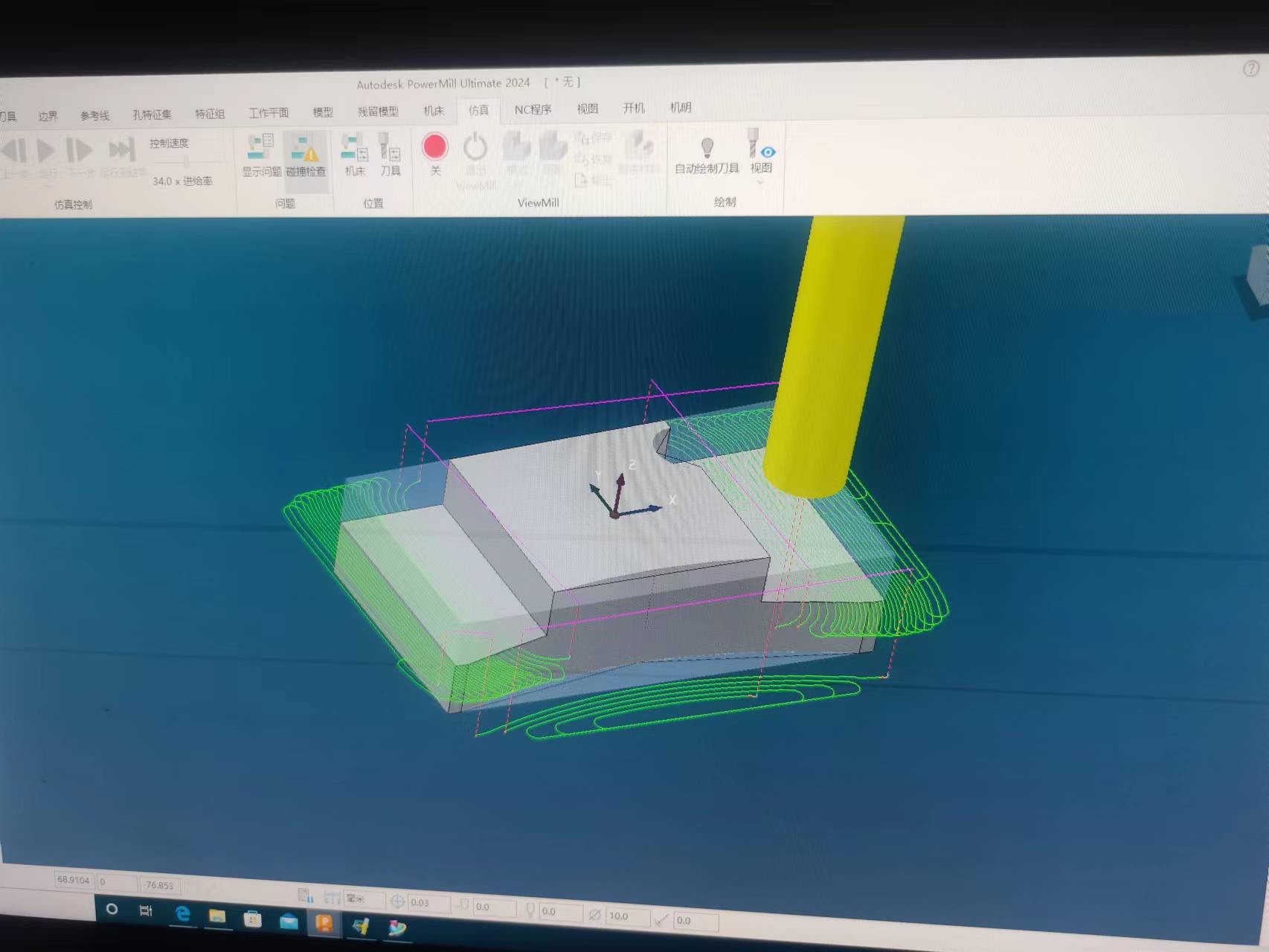Click the tolerance crosshair icon
The image size is (1269, 952).
point(398,901)
